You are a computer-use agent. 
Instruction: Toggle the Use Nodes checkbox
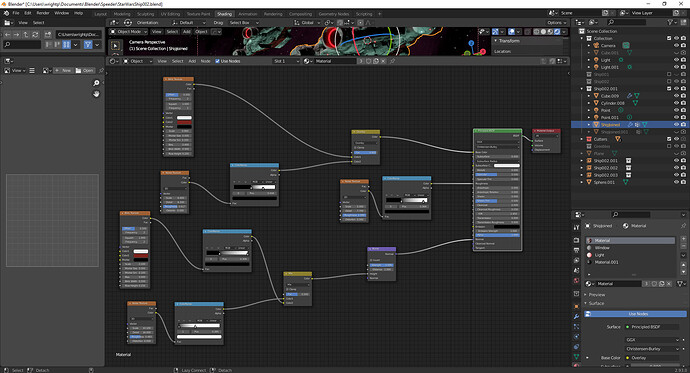point(217,61)
